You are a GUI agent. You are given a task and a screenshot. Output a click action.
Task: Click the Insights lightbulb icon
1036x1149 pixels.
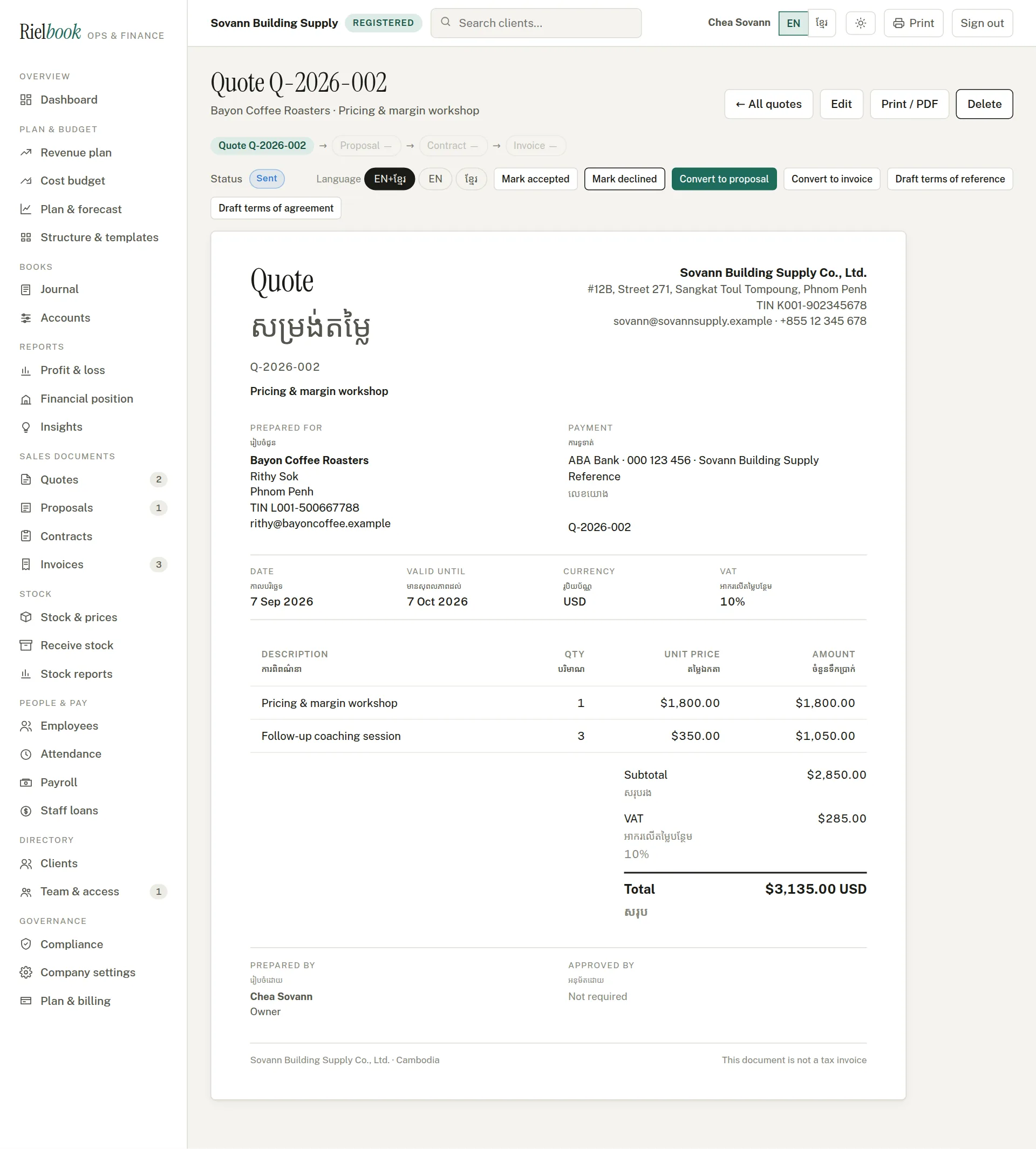(25, 427)
